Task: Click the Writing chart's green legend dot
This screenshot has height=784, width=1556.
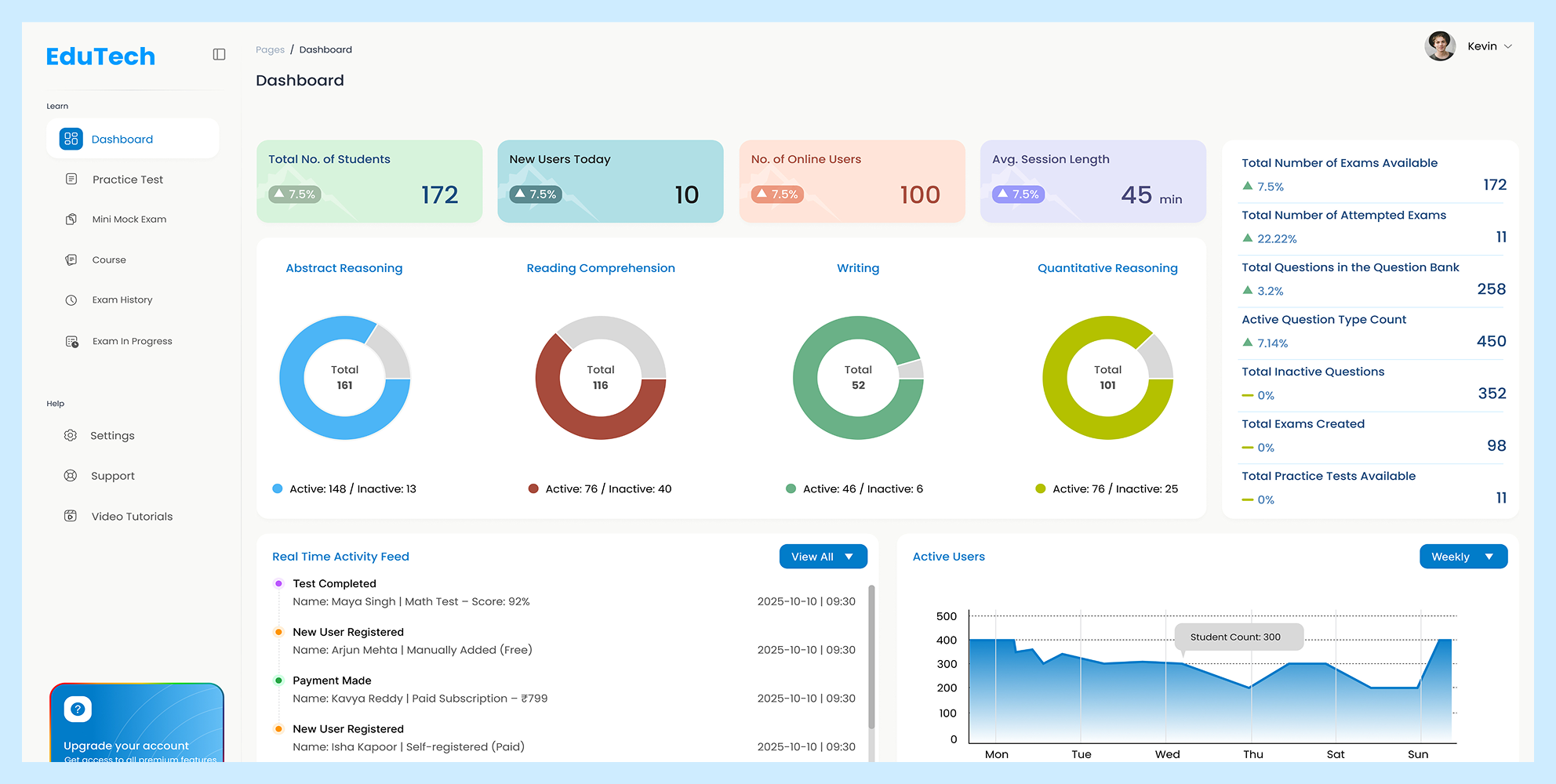Action: click(x=790, y=488)
